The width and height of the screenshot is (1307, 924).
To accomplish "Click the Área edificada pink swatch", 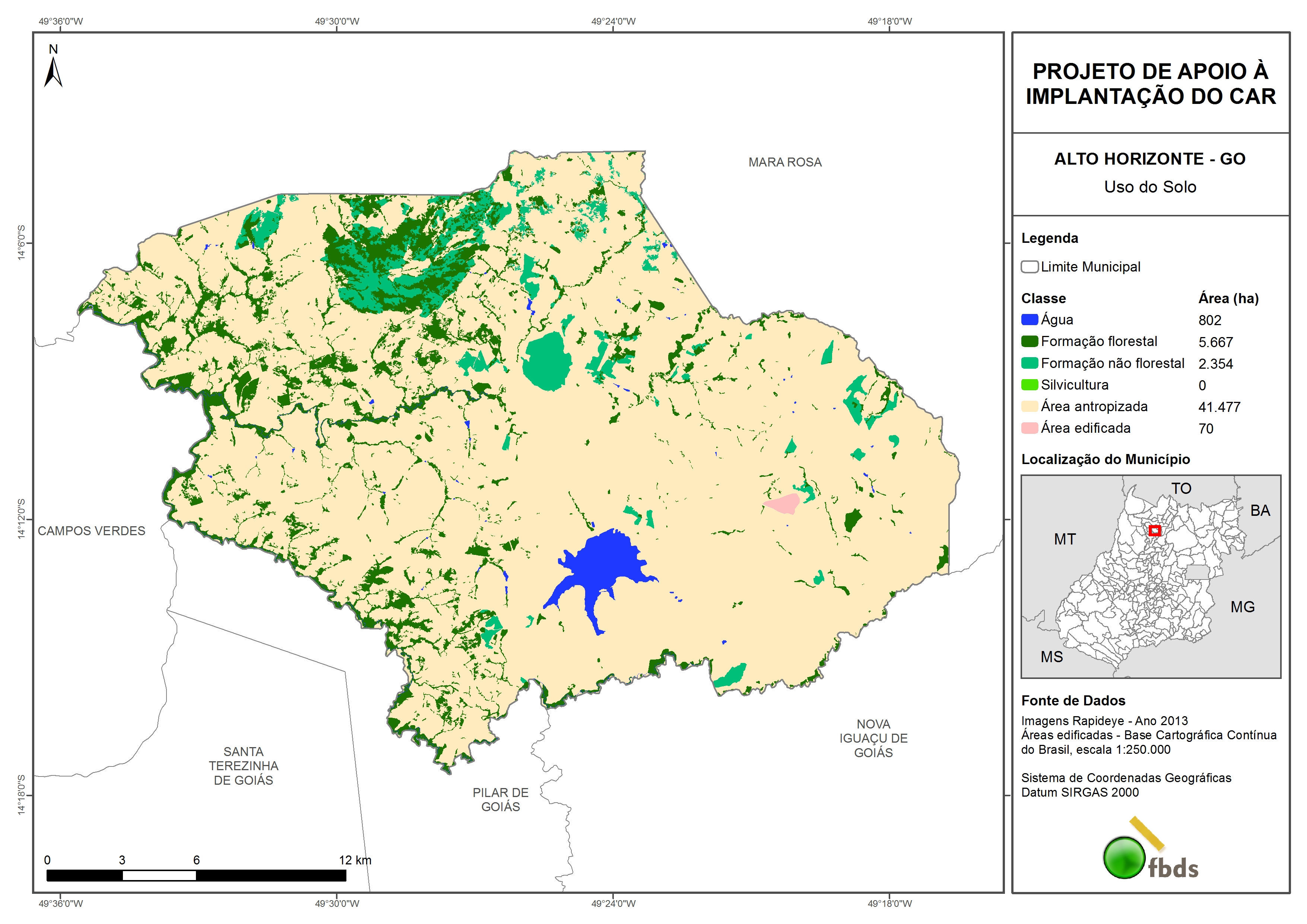I will 1029,428.
